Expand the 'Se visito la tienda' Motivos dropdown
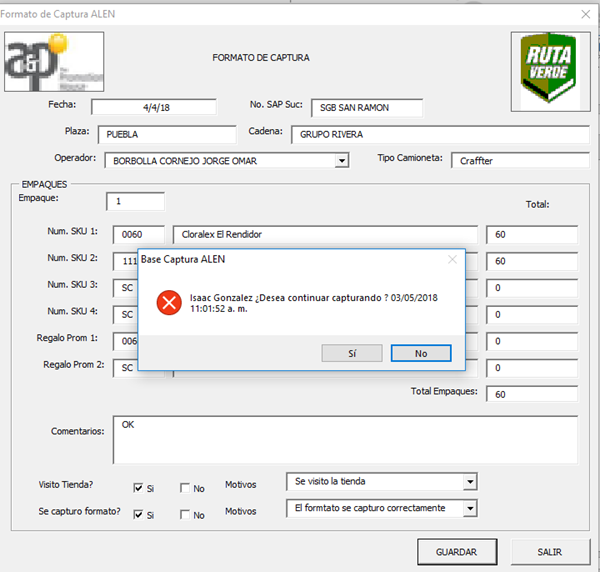Screen dimensions: 600x572 pyautogui.click(x=469, y=482)
